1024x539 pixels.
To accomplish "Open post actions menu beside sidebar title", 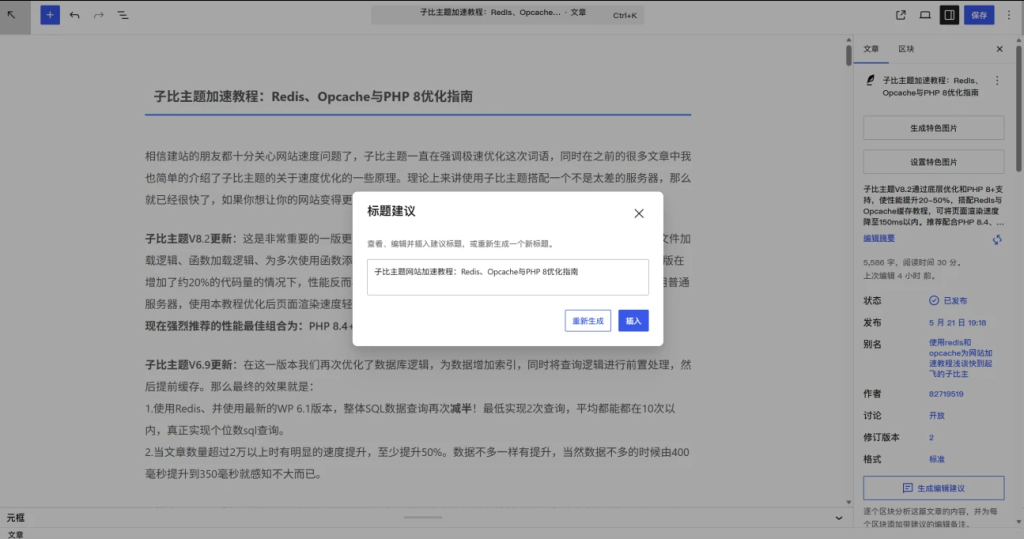I will pyautogui.click(x=997, y=80).
